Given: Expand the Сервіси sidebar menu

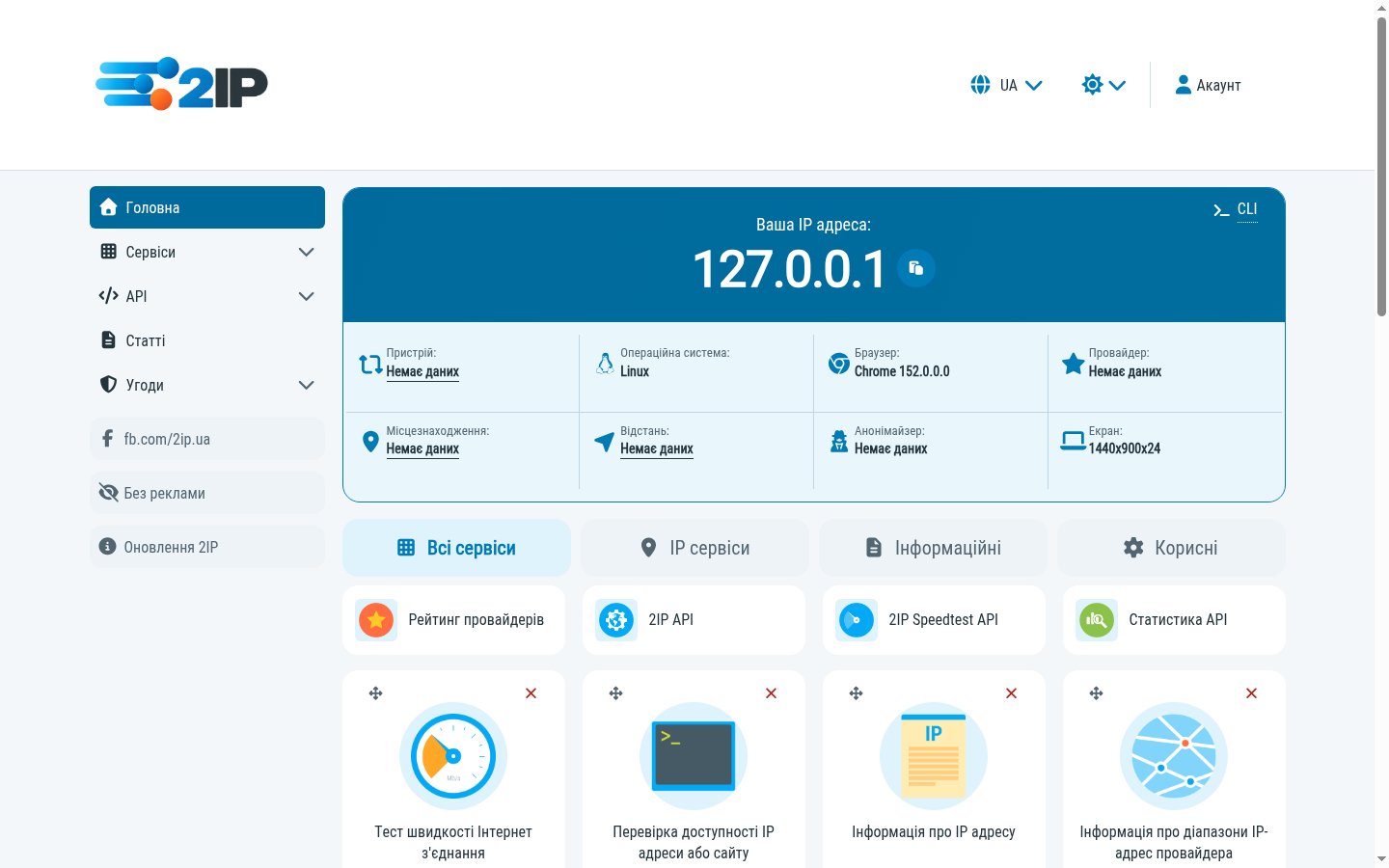Looking at the screenshot, I should pyautogui.click(x=207, y=252).
